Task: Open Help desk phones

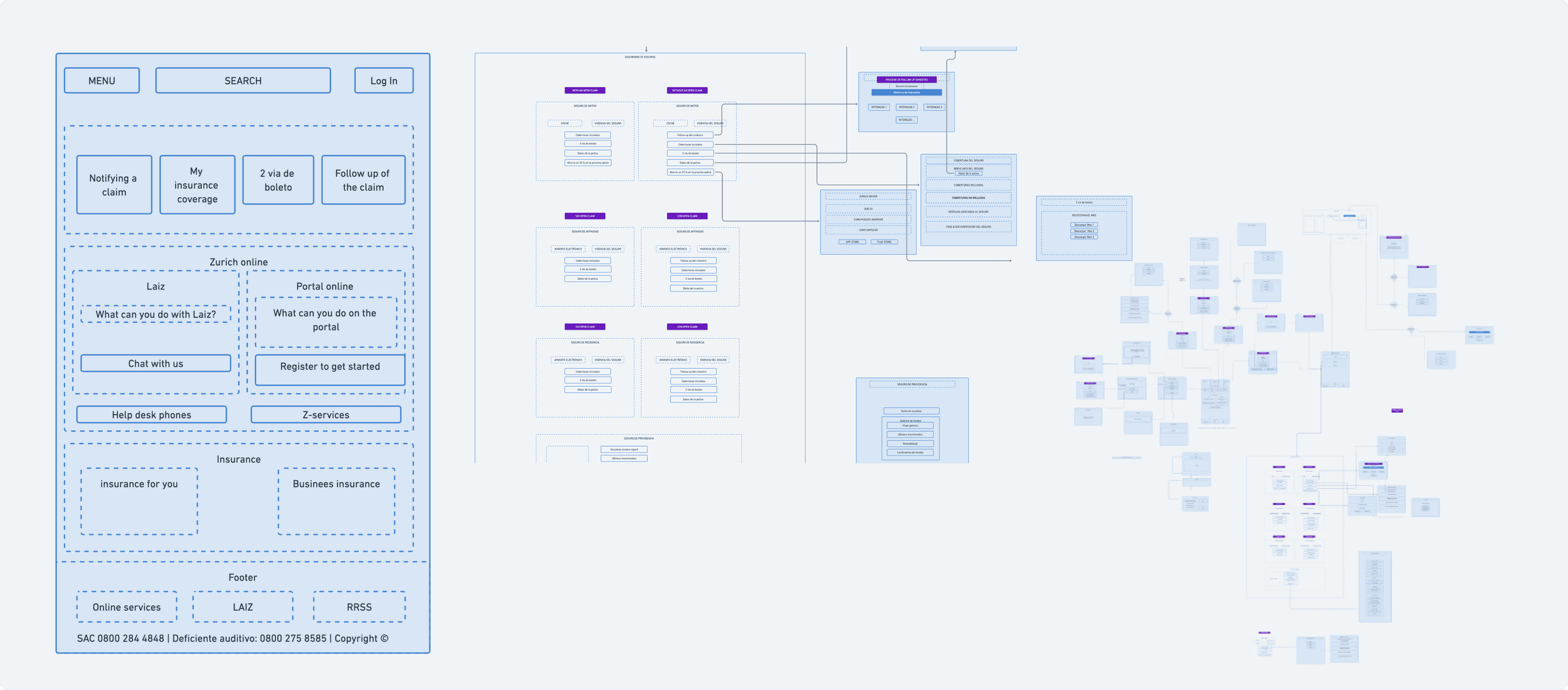Action: (151, 414)
